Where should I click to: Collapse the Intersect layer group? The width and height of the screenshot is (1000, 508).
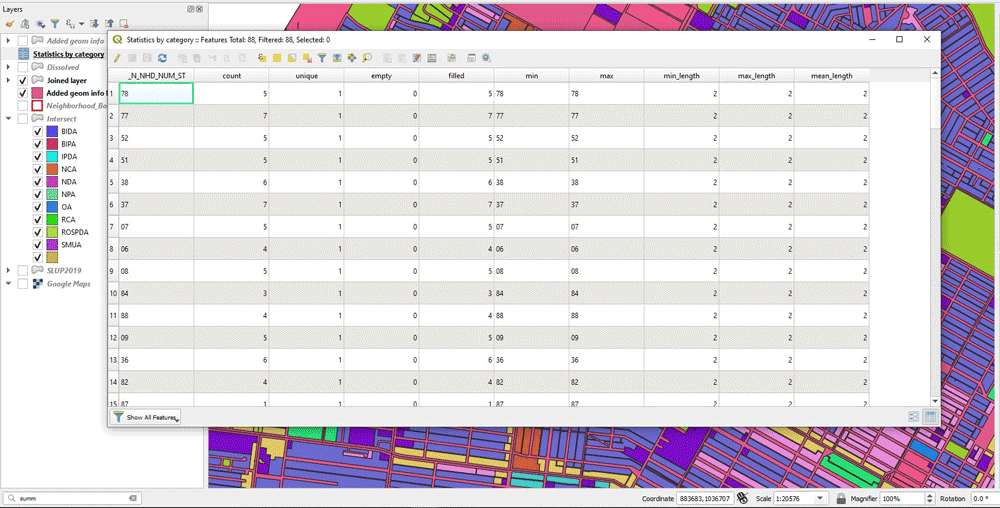point(9,118)
